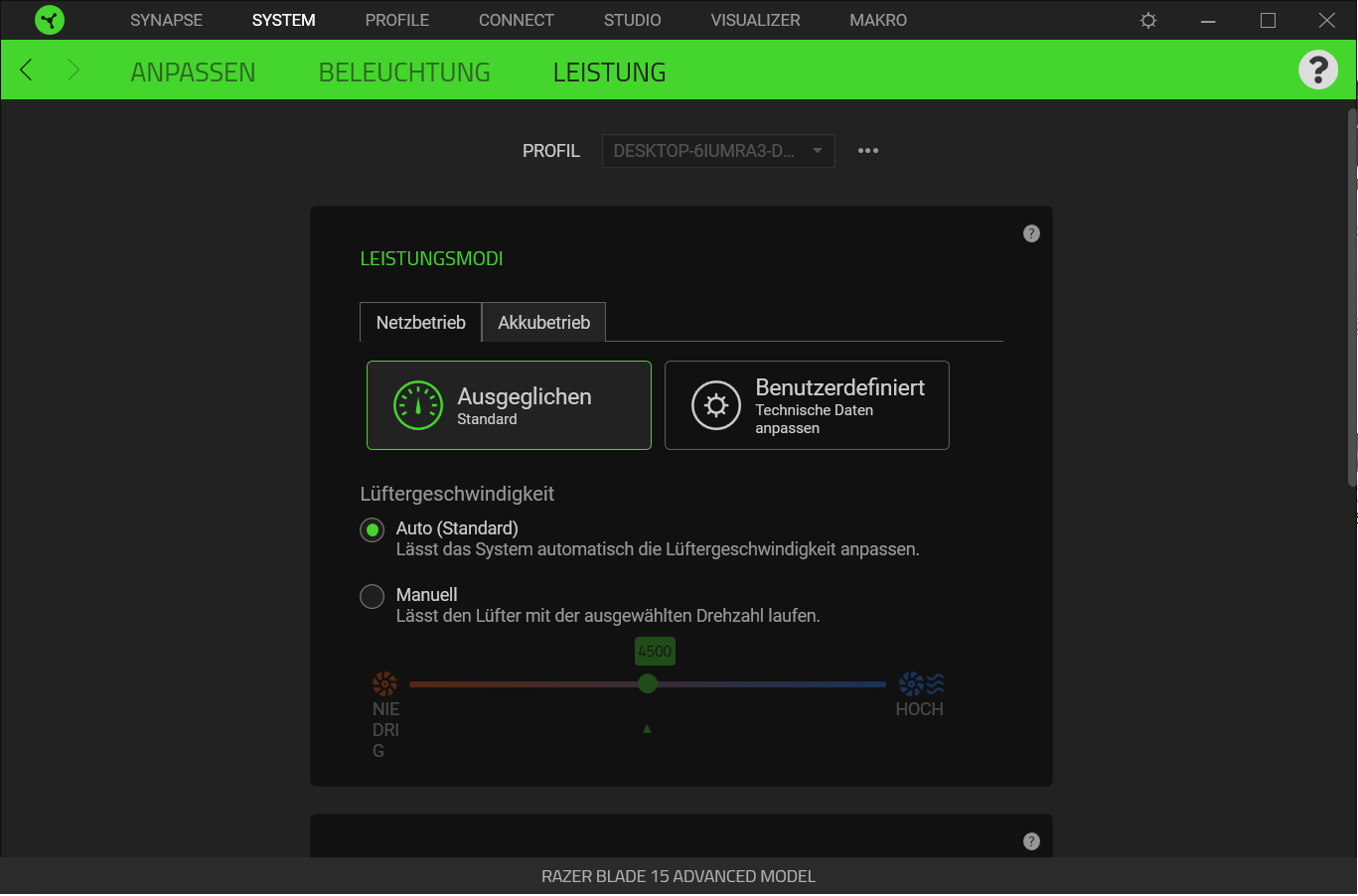Open the STUDIO top menu
Image resolution: width=1358 pixels, height=896 pixels.
tap(633, 20)
